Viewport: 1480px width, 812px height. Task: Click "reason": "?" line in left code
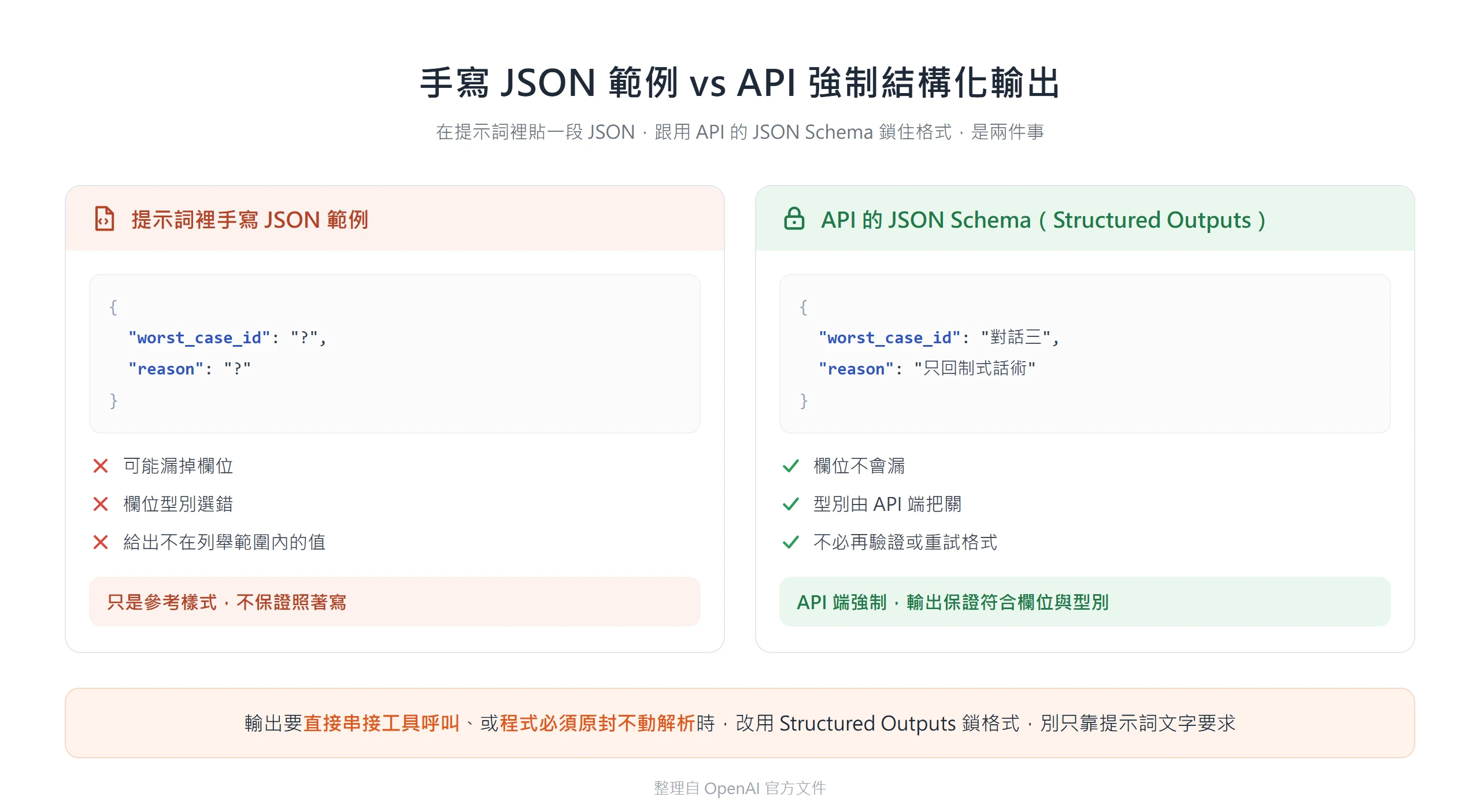pyautogui.click(x=190, y=369)
